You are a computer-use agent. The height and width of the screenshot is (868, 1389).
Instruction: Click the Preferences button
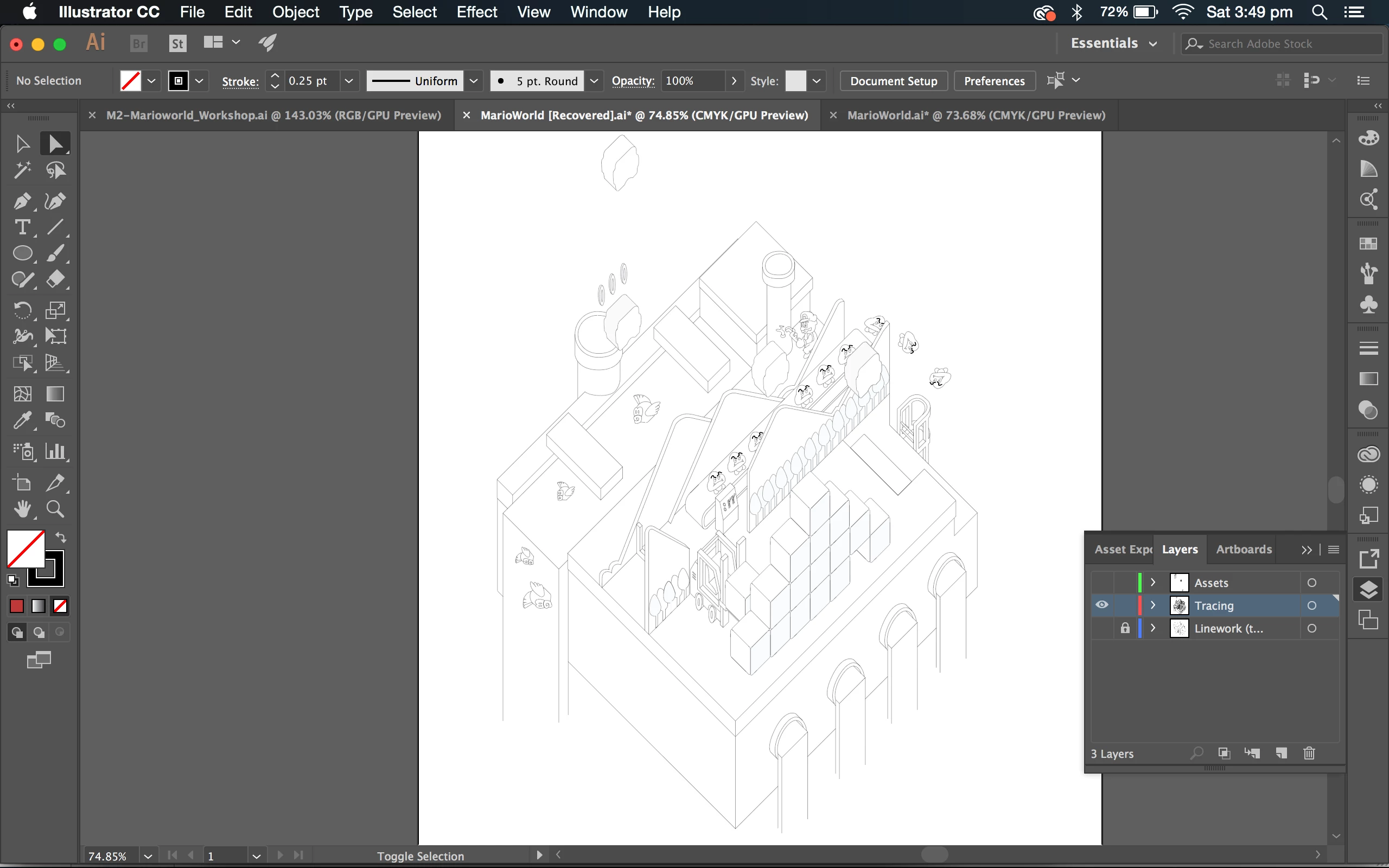coord(994,81)
